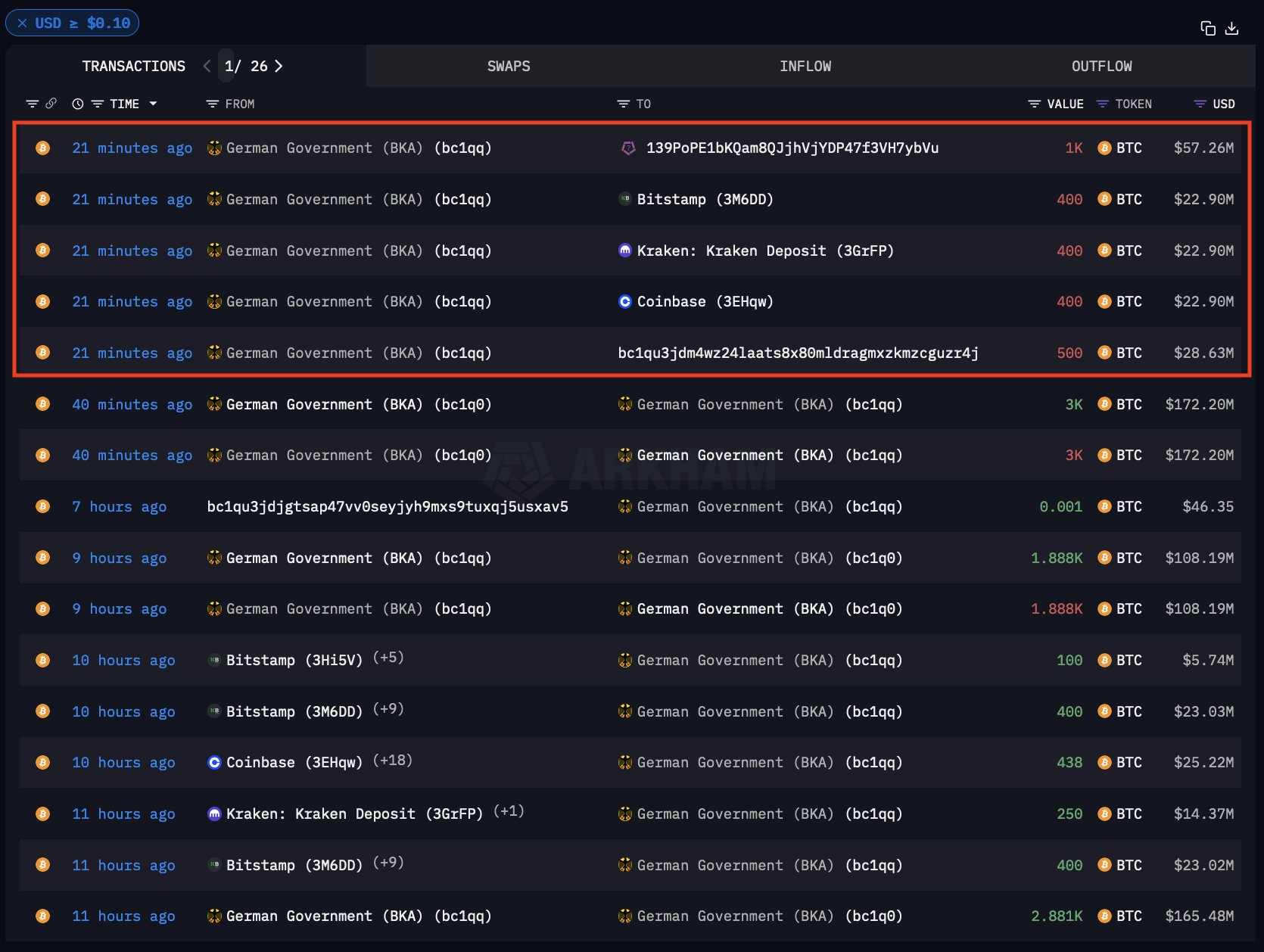The image size is (1264, 952).
Task: Expand the (+5) Bitstamp (3Hi5V) senders
Action: pos(388,658)
